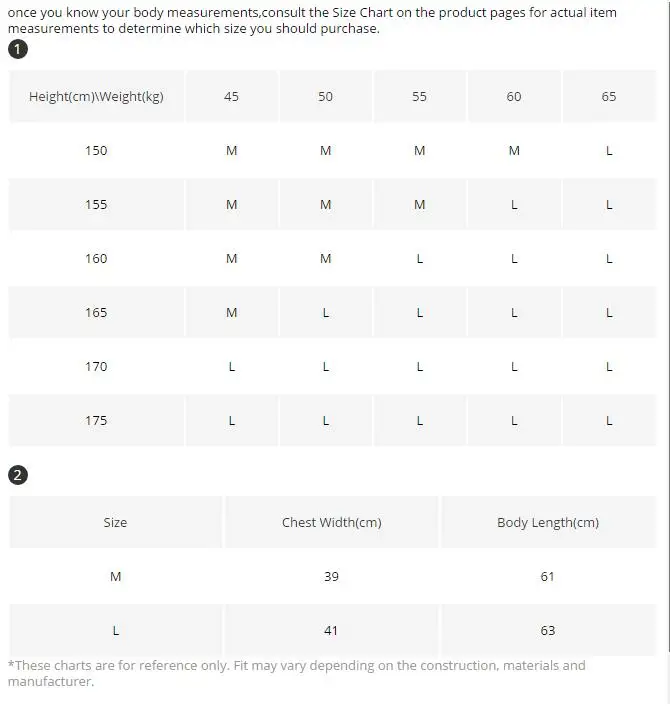This screenshot has width=670, height=706.
Task: Click the 65 kg weight column header
Action: click(609, 96)
